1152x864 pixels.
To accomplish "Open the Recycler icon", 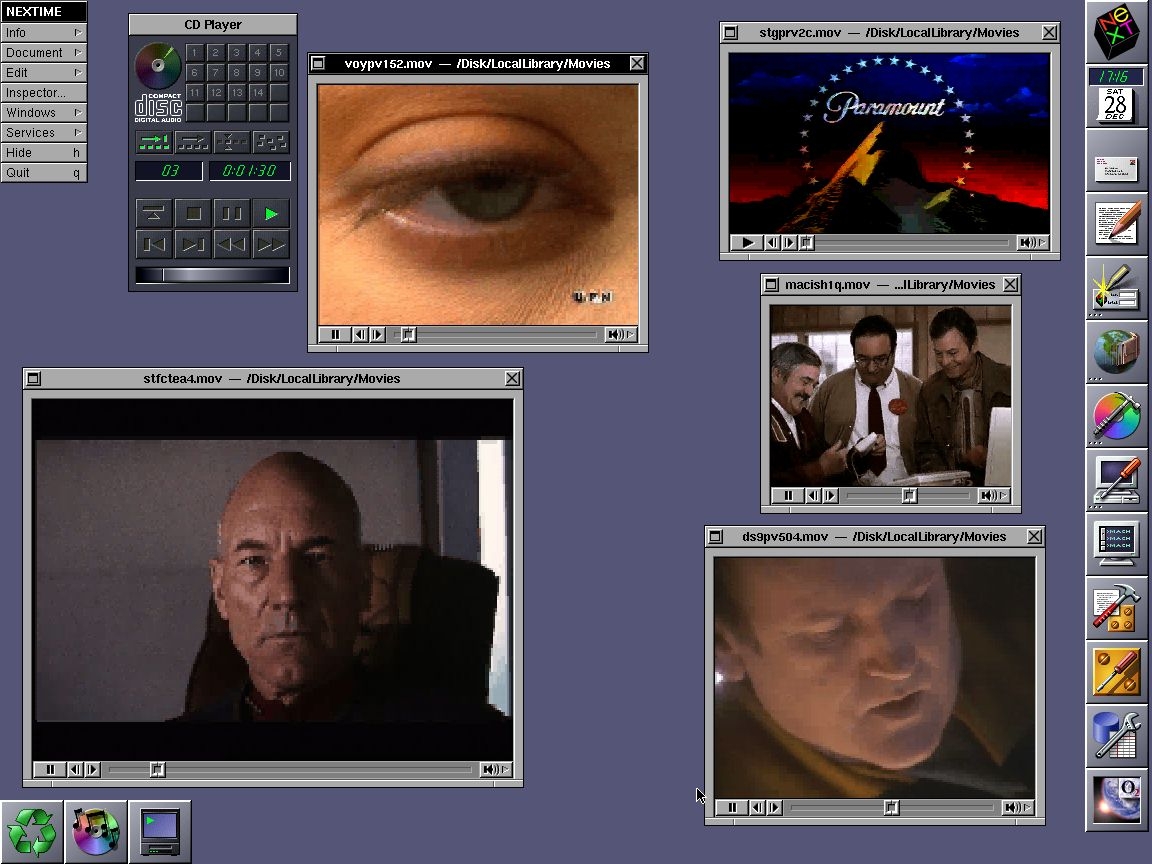I will 32,832.
